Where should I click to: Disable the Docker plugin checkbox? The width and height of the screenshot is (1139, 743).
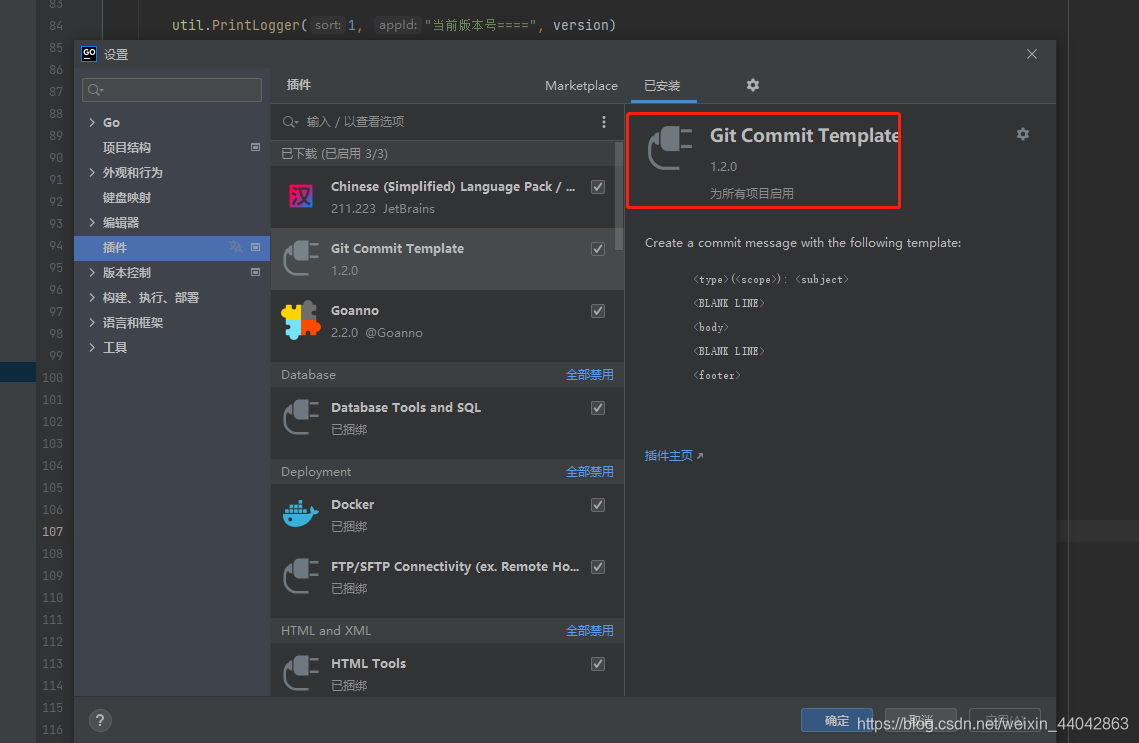click(x=598, y=506)
